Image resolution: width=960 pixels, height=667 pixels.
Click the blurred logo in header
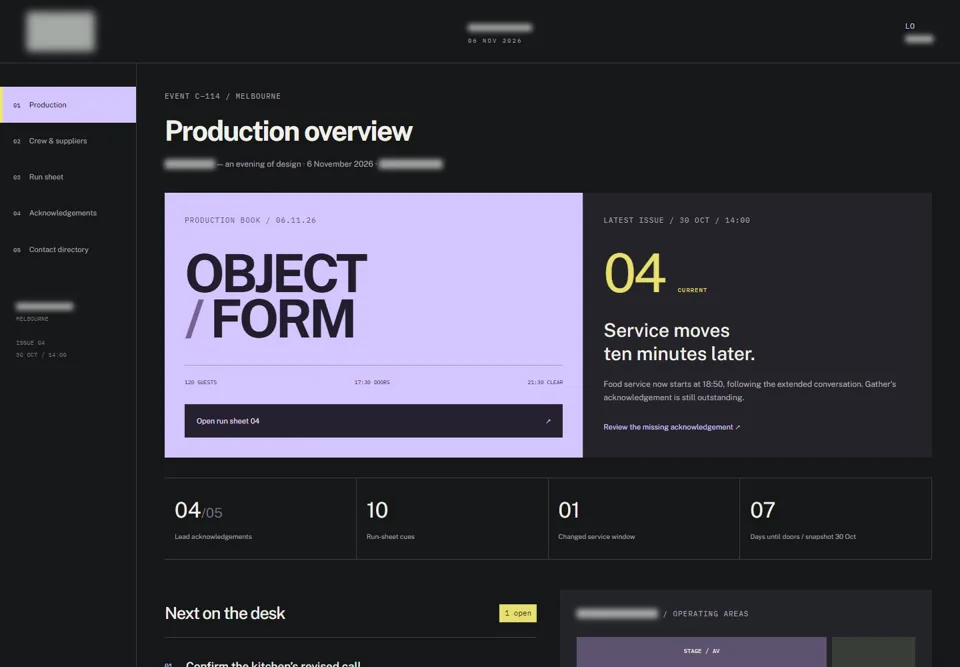pyautogui.click(x=61, y=31)
